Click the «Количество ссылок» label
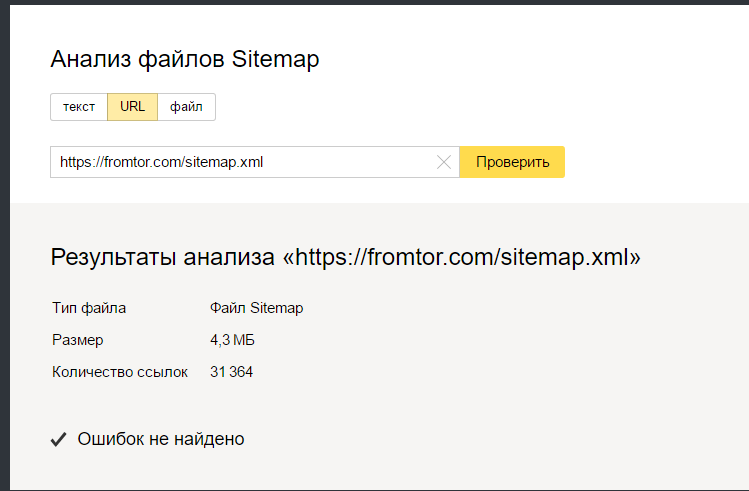749x491 pixels. coord(120,372)
